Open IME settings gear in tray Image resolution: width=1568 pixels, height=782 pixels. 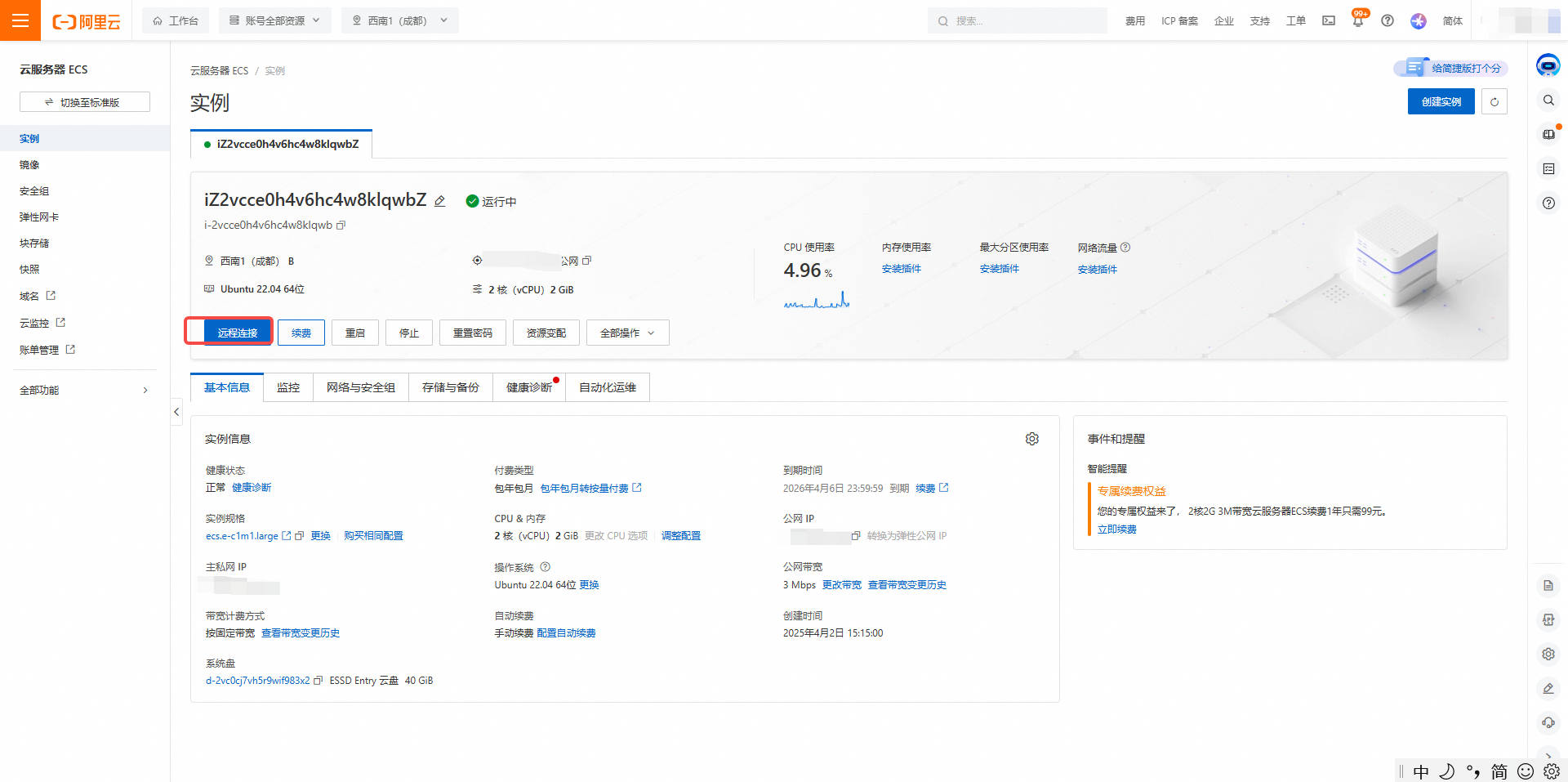[x=1552, y=771]
